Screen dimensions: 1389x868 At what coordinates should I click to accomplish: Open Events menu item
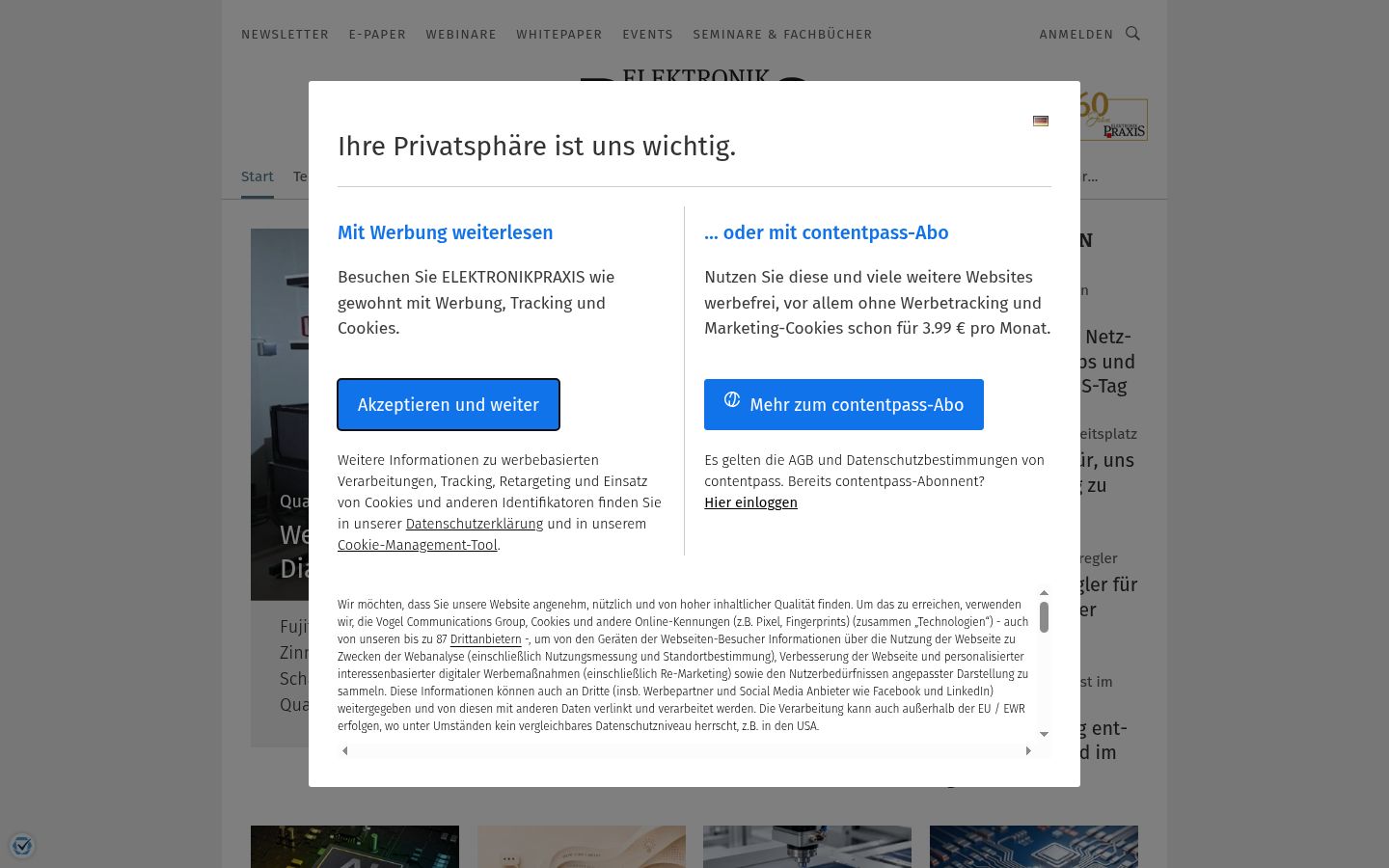point(647,35)
